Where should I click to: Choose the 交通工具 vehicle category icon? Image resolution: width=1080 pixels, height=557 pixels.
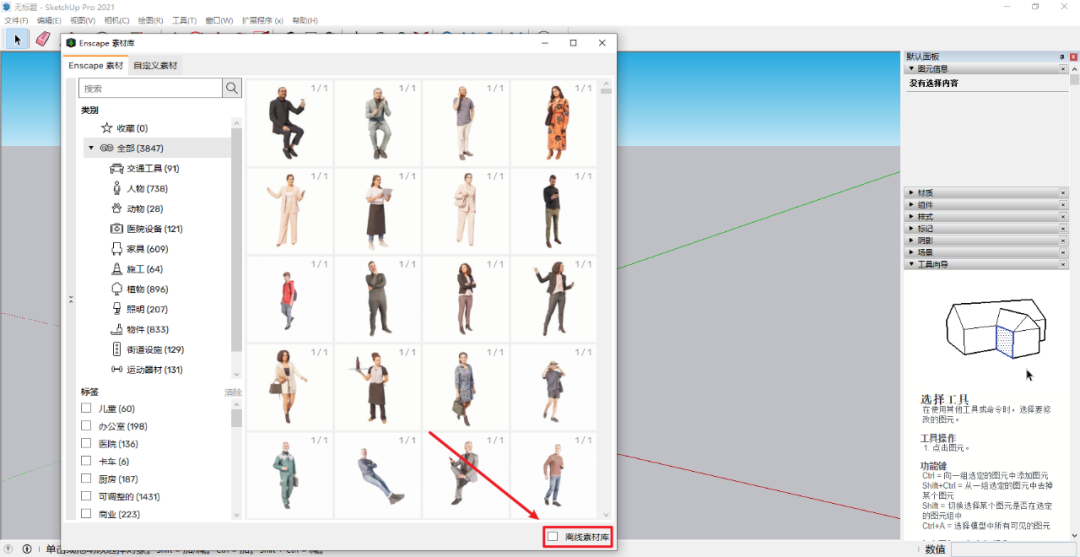click(x=116, y=169)
